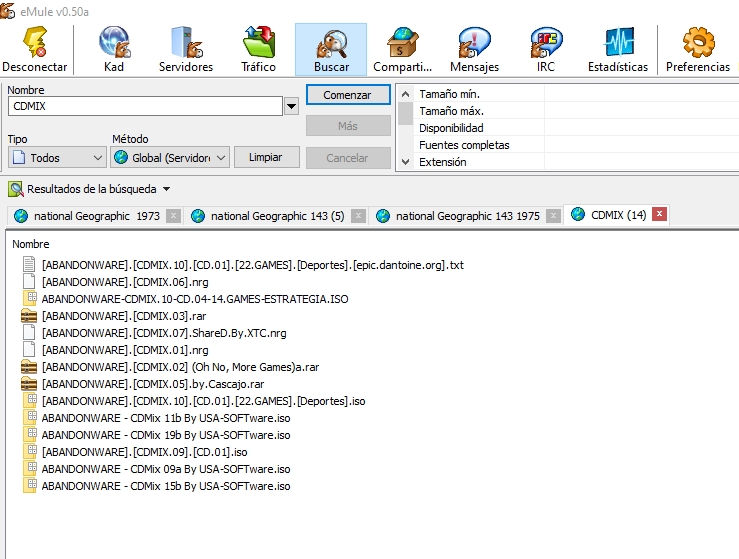Switch to national Geographic 1973 tab
739x559 pixels.
pos(97,216)
